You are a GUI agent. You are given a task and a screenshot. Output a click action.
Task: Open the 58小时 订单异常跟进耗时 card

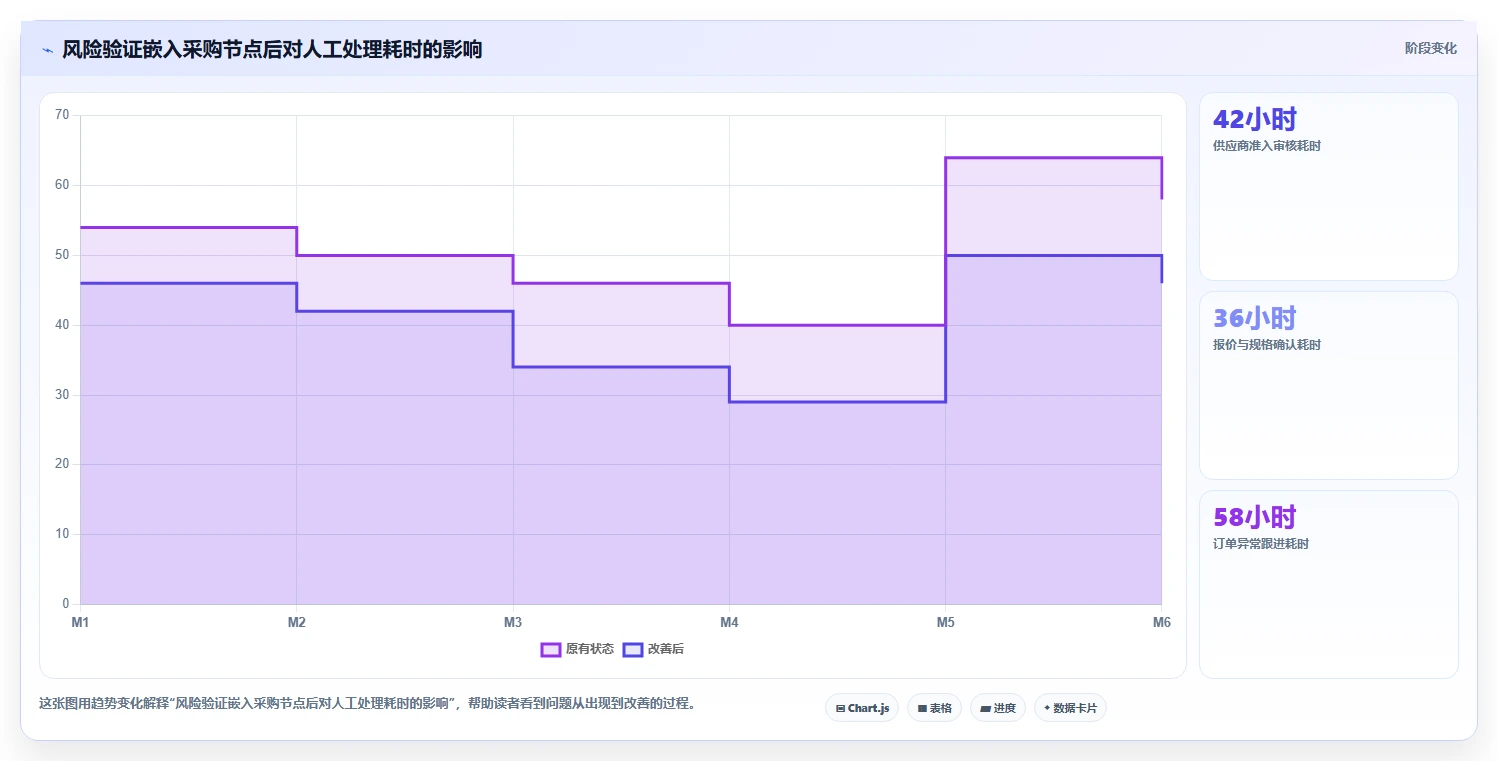coord(1329,585)
